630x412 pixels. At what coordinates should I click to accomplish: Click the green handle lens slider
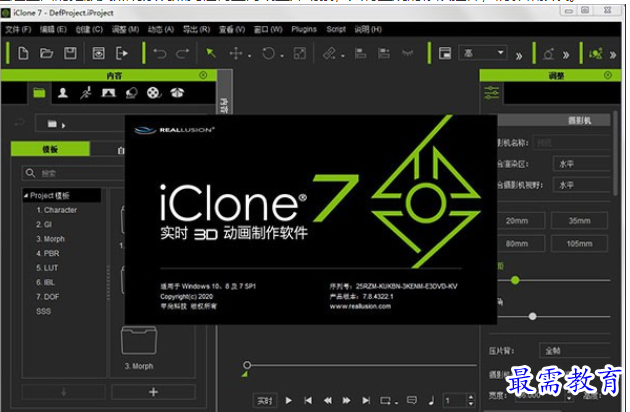point(515,280)
